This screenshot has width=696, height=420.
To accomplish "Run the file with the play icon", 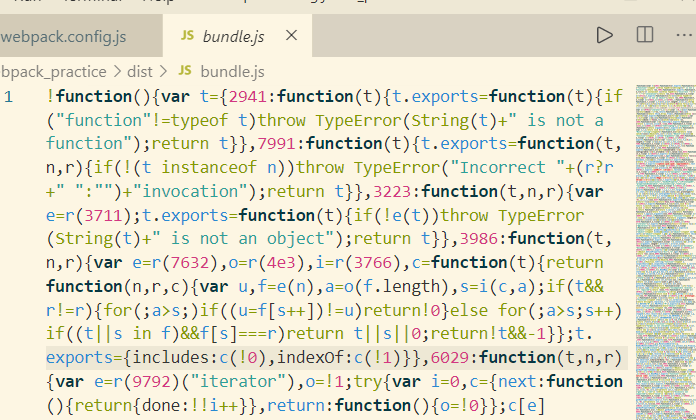I will 605,35.
